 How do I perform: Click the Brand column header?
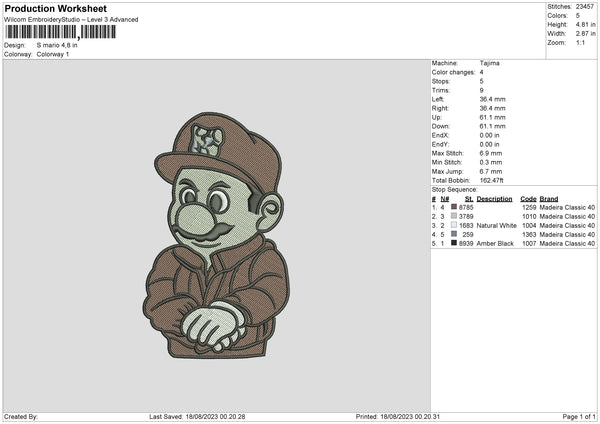pyautogui.click(x=549, y=198)
